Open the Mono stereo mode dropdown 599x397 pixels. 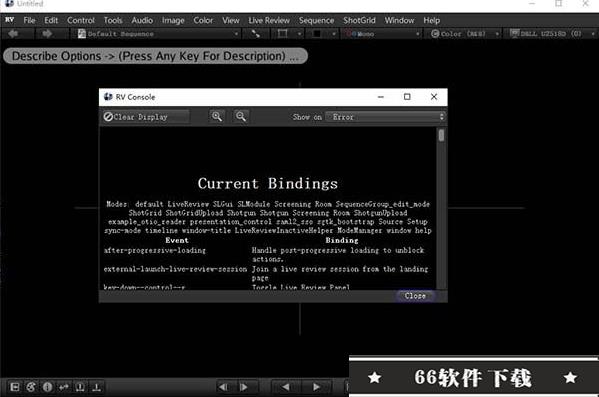click(x=382, y=34)
